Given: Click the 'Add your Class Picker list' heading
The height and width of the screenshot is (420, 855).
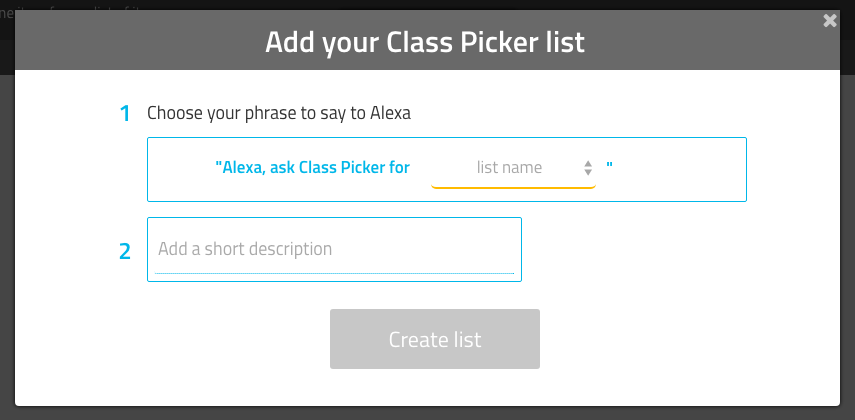Looking at the screenshot, I should pos(425,42).
